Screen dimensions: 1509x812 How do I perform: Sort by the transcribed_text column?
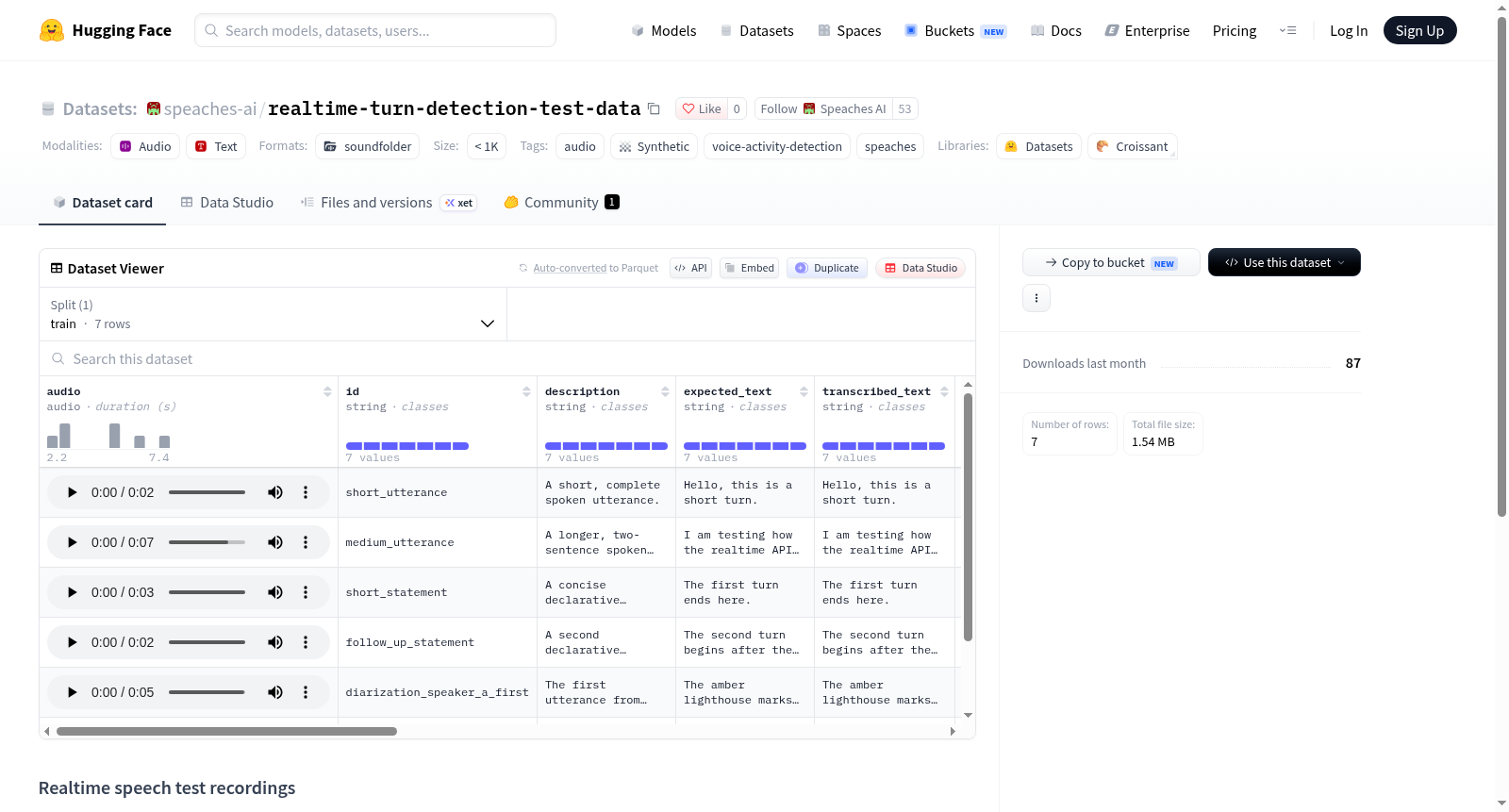[x=944, y=391]
